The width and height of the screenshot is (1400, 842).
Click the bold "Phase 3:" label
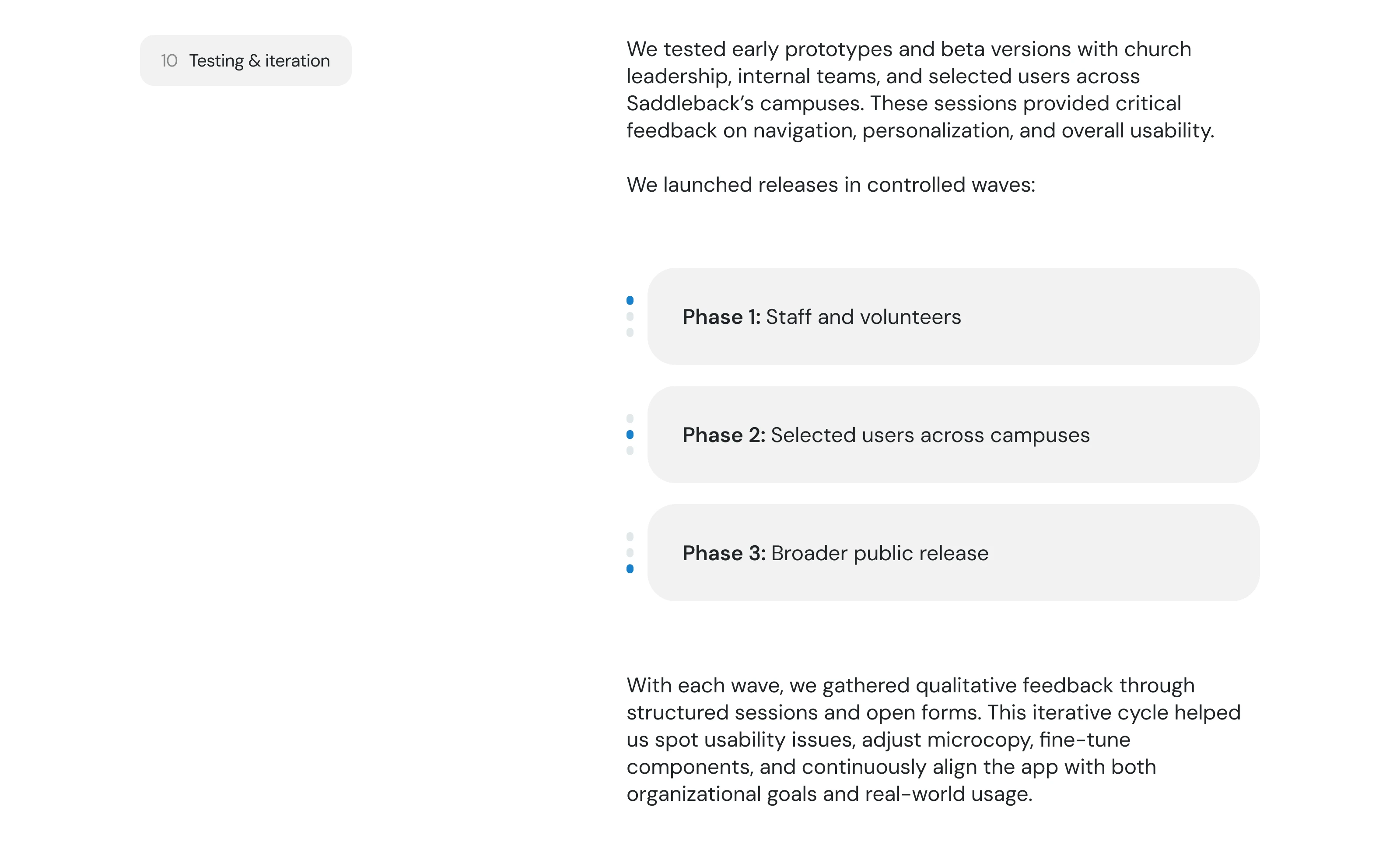coord(724,553)
